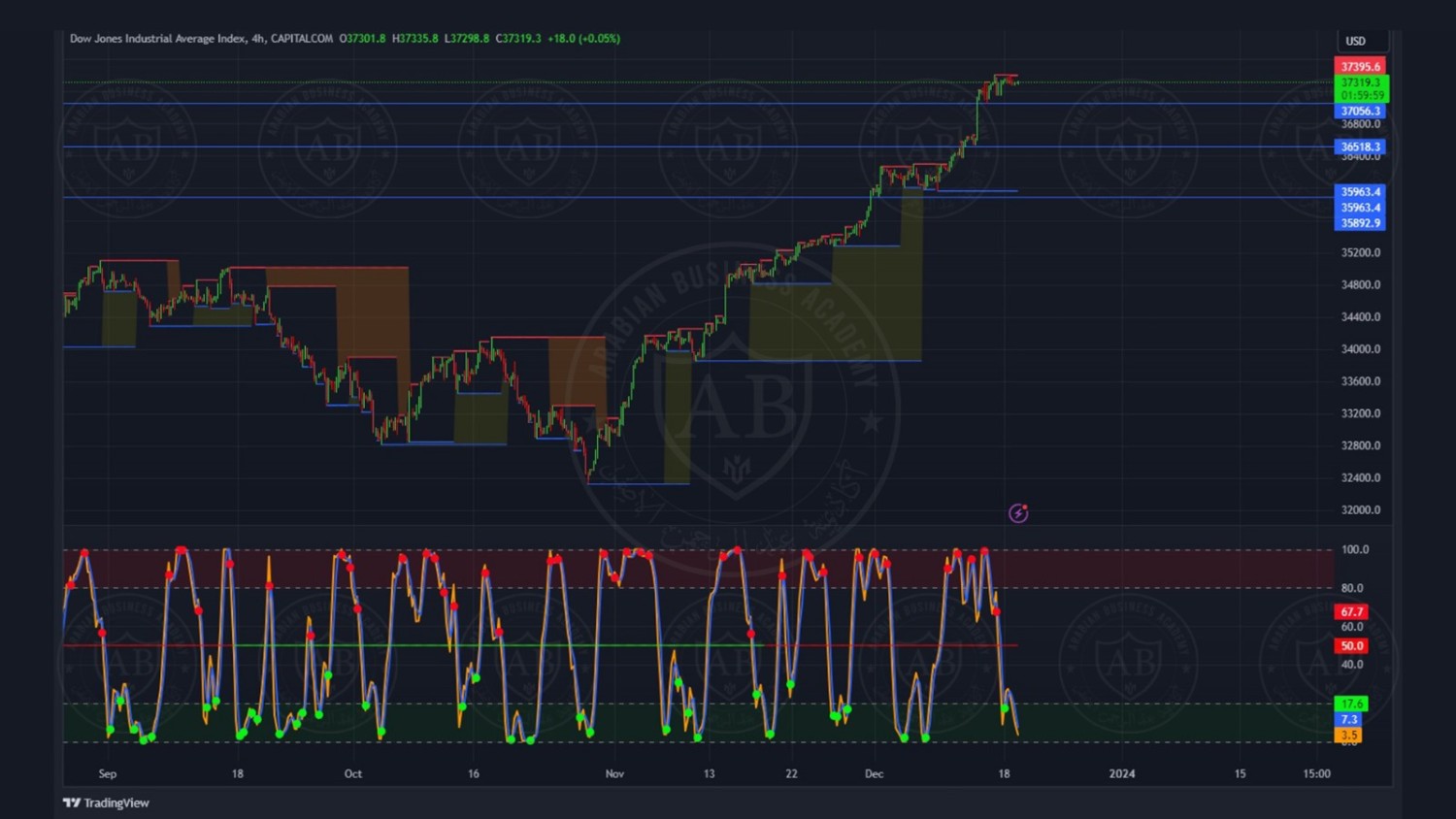Click the purple lightning replay icon on chart
1456x819 pixels.
[x=1017, y=513]
